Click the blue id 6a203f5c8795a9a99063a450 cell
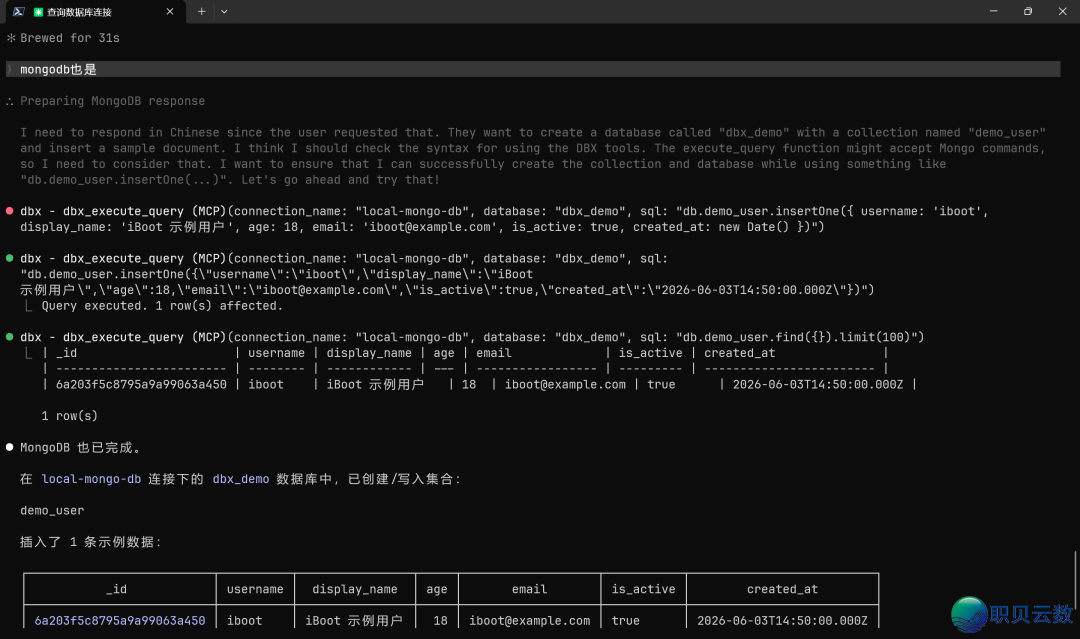This screenshot has height=639, width=1080. pyautogui.click(x=120, y=620)
